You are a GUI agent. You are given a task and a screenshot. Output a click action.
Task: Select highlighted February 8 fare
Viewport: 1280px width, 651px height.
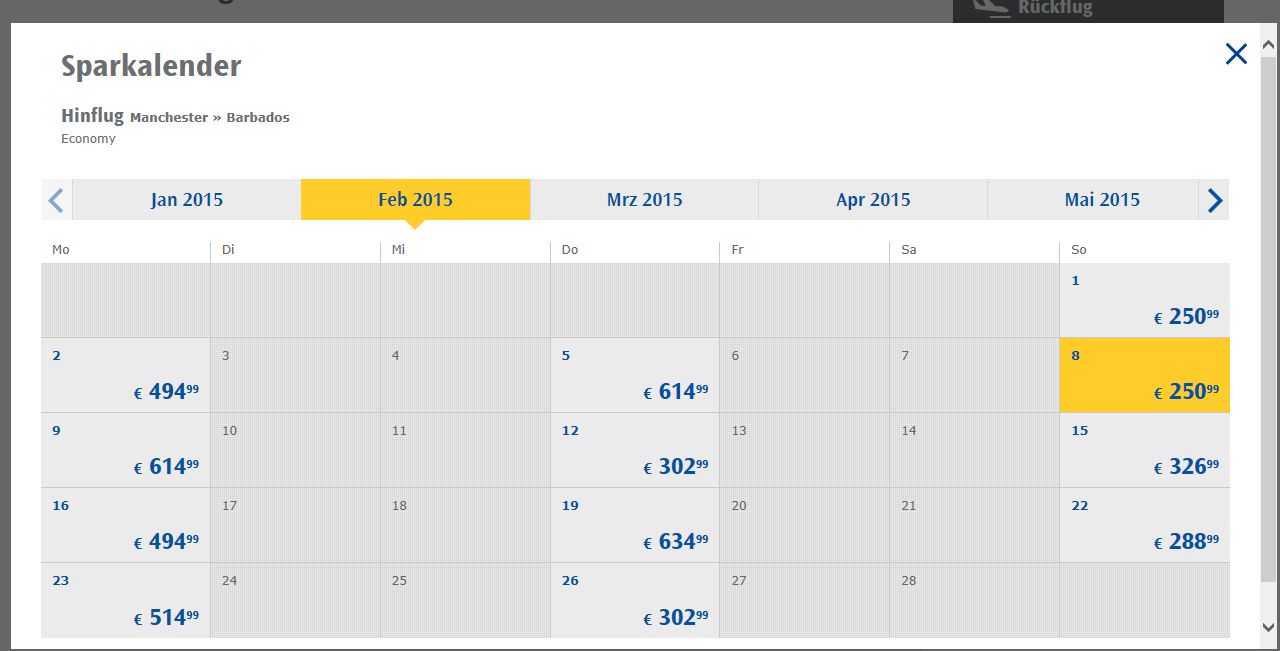click(x=1145, y=375)
